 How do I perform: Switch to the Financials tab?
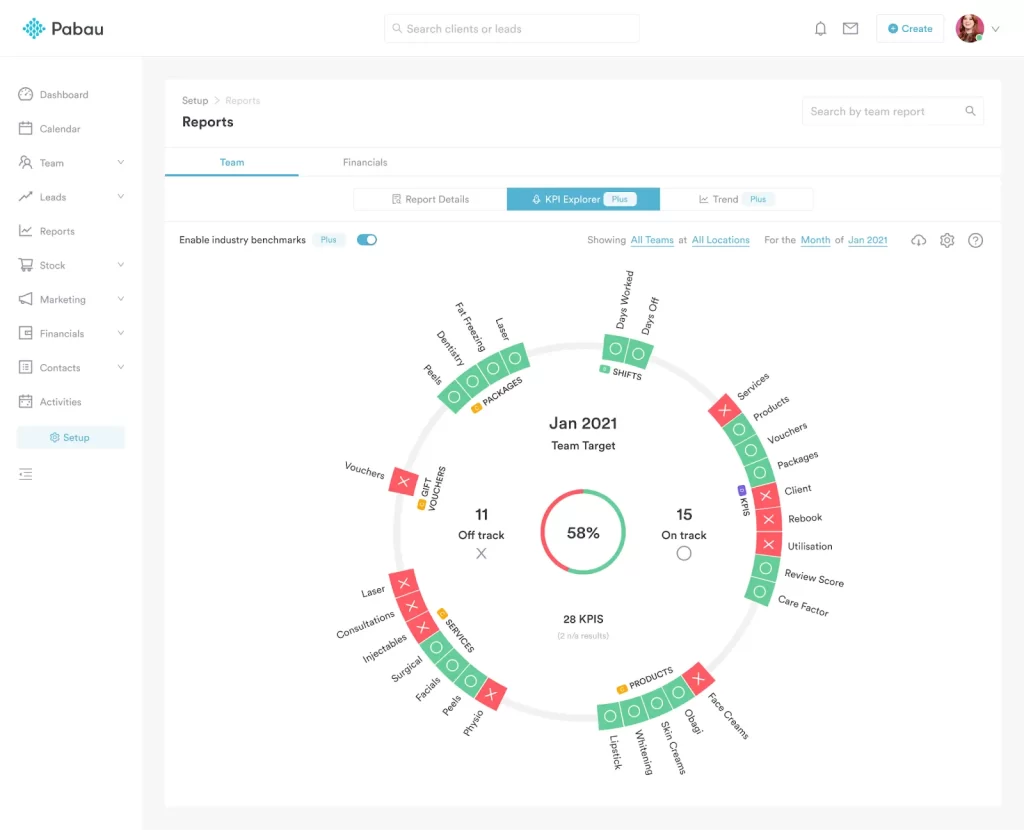tap(365, 162)
